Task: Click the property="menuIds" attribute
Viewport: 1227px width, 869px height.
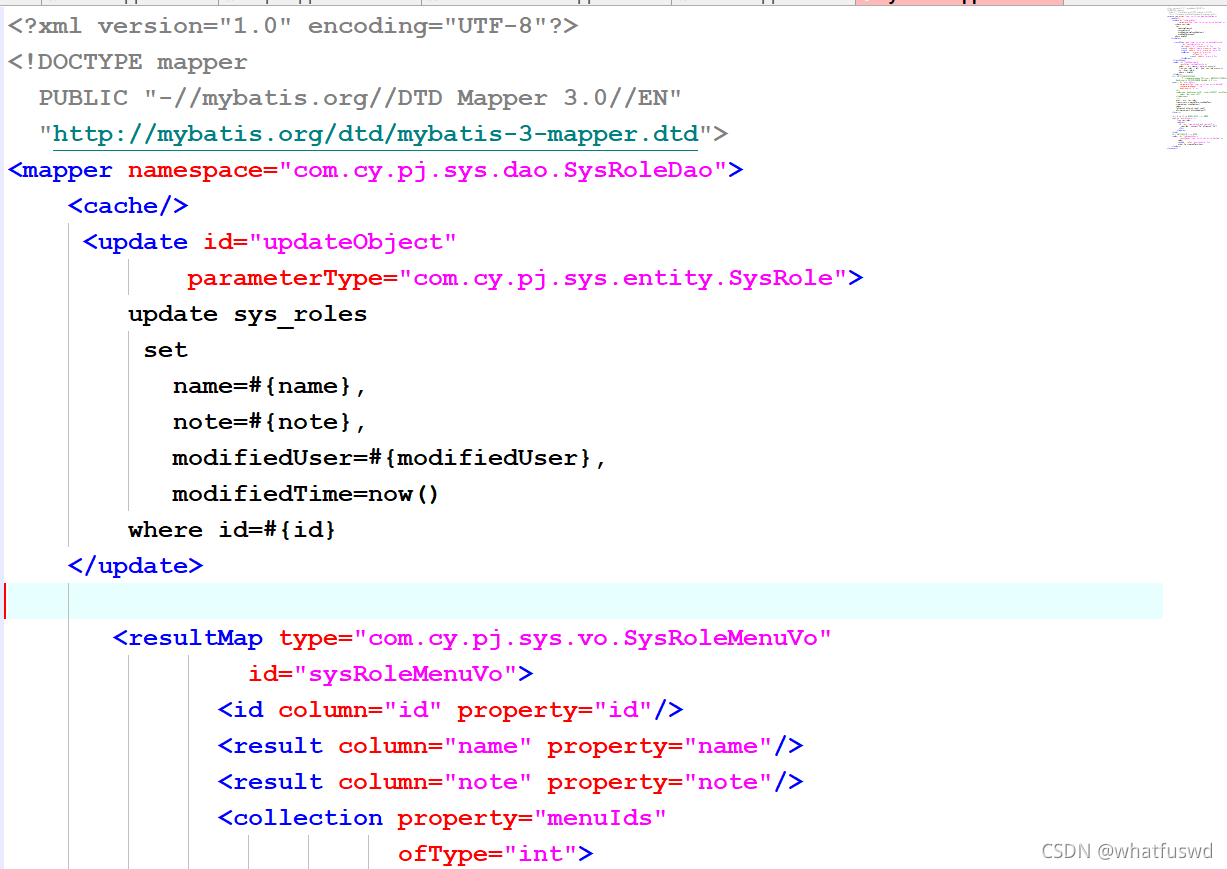Action: pyautogui.click(x=532, y=818)
